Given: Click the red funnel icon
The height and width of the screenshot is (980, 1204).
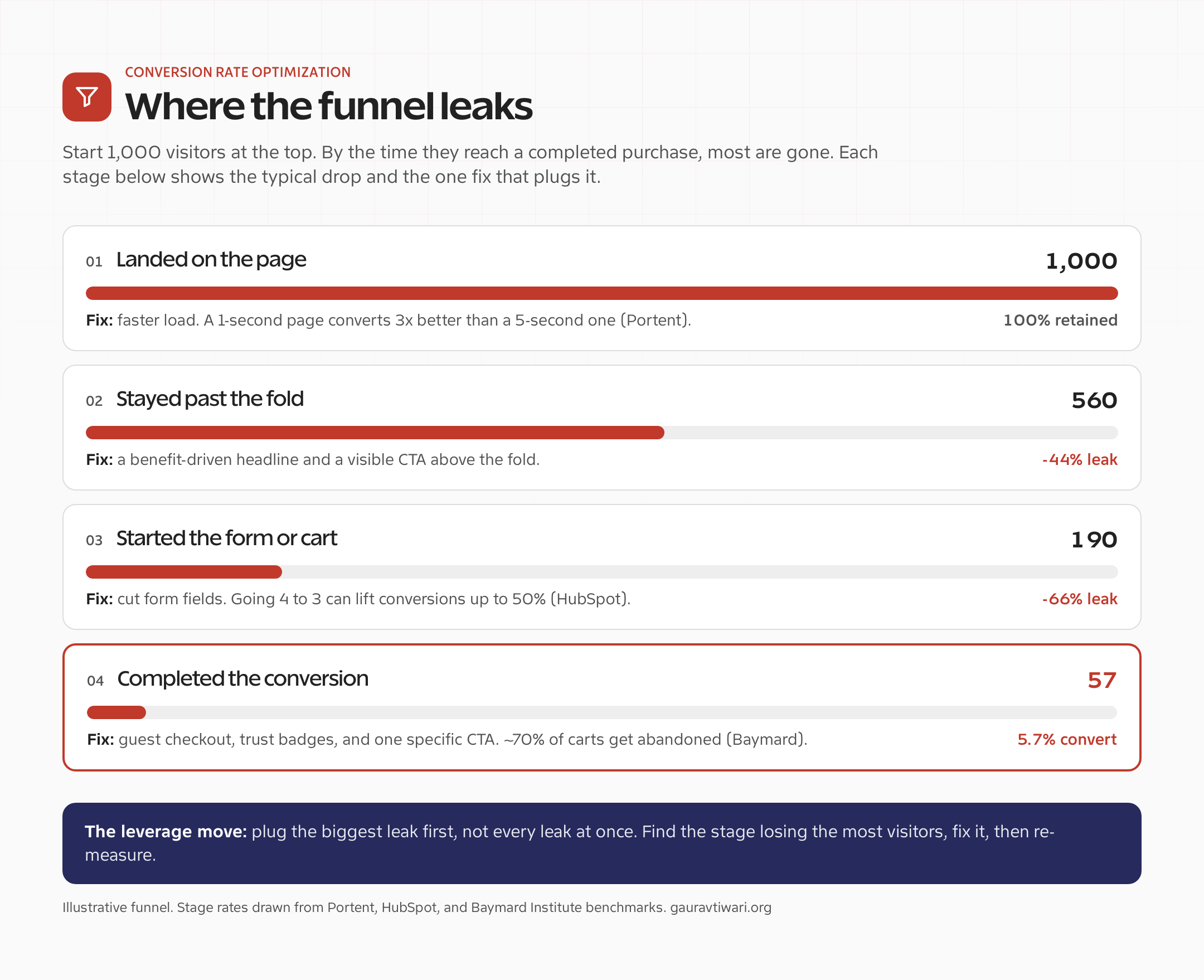Looking at the screenshot, I should pyautogui.click(x=87, y=97).
